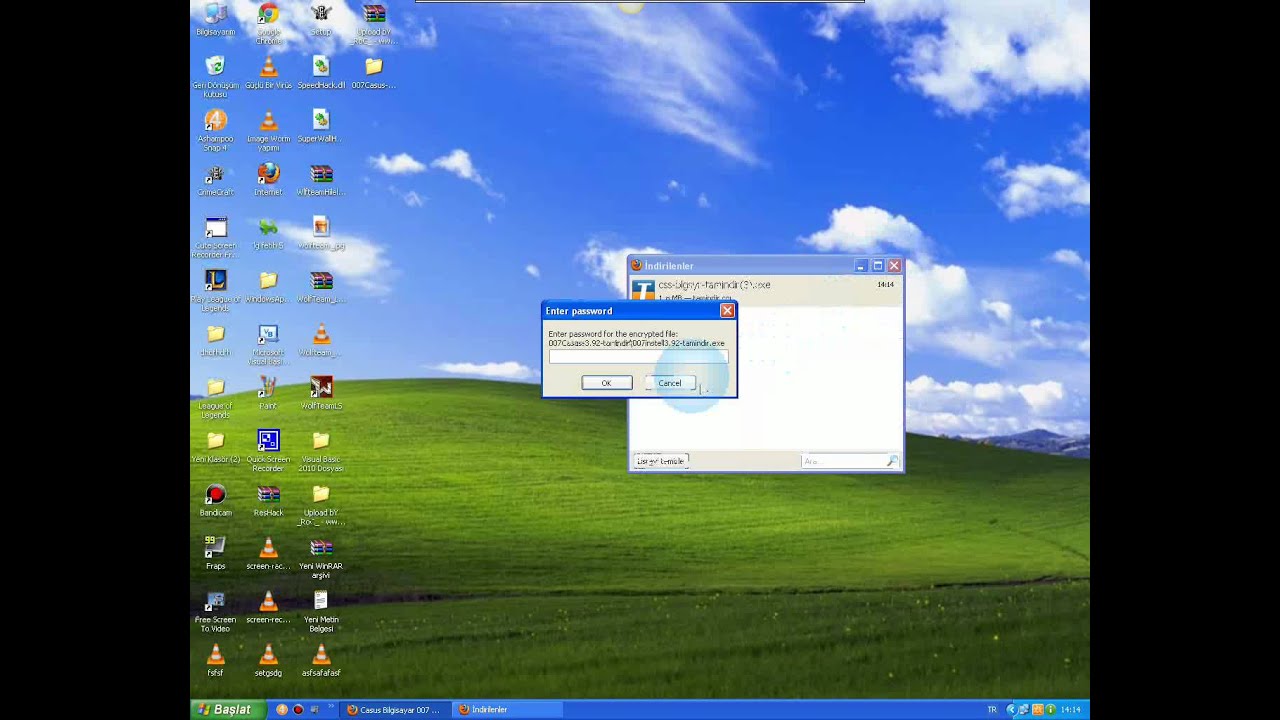
Task: Select the asfsafafasf VLC file icon
Action: point(321,661)
